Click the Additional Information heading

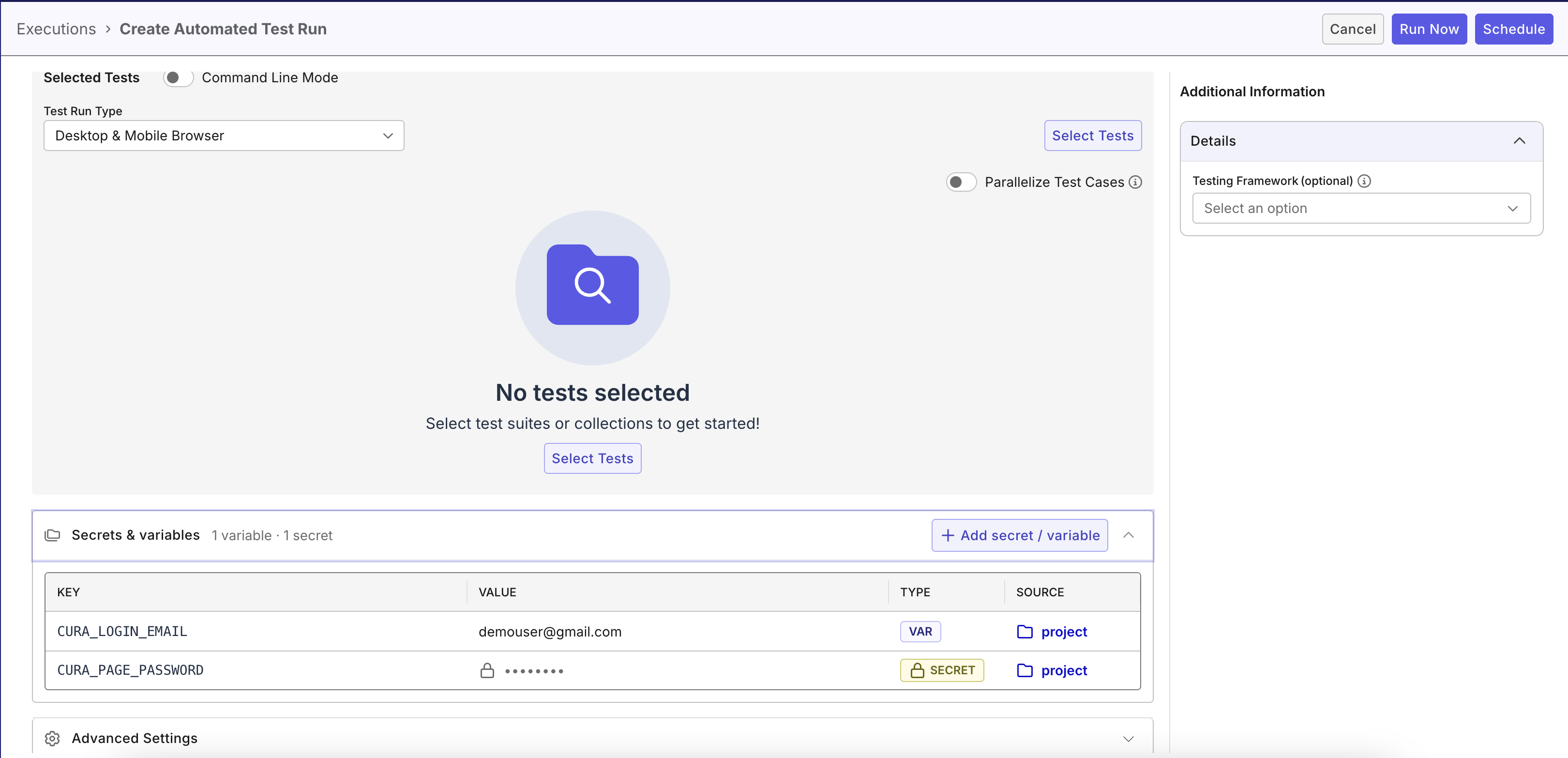point(1252,92)
